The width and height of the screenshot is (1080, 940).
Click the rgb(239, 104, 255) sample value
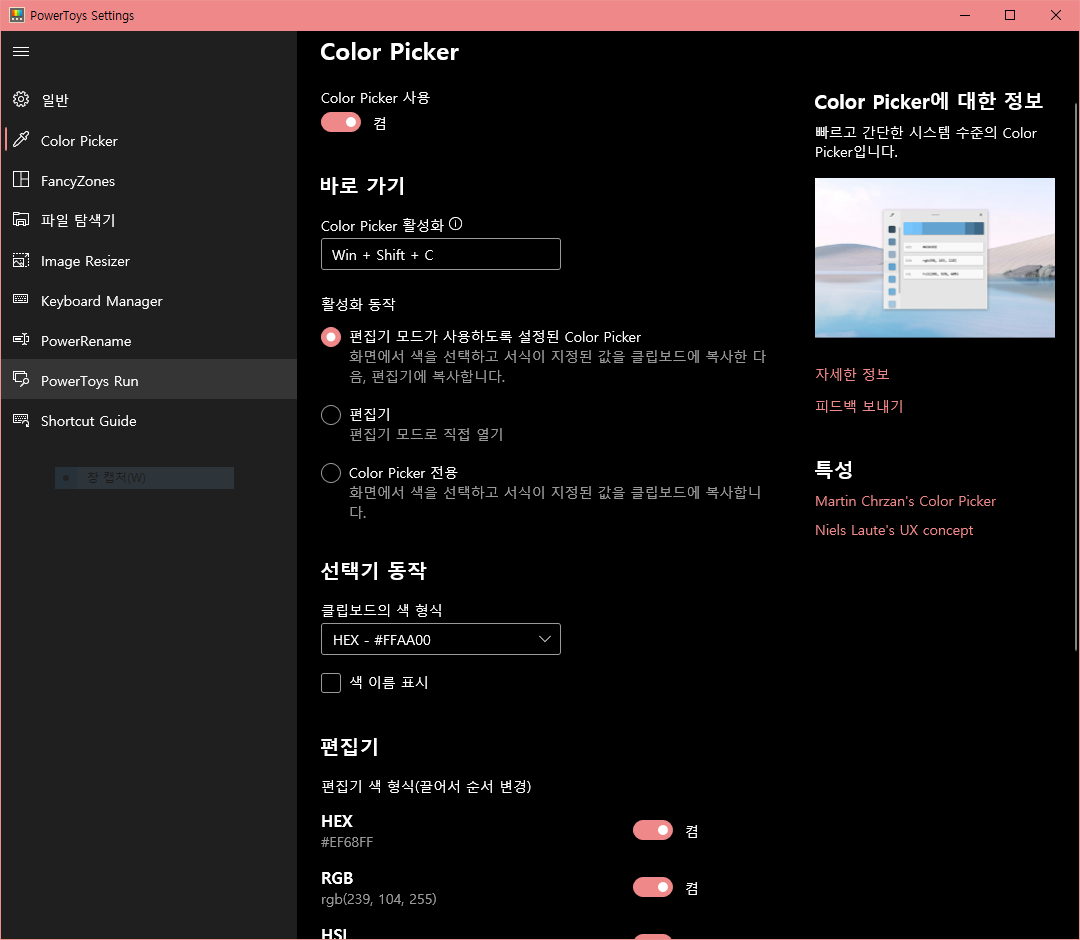pos(379,899)
